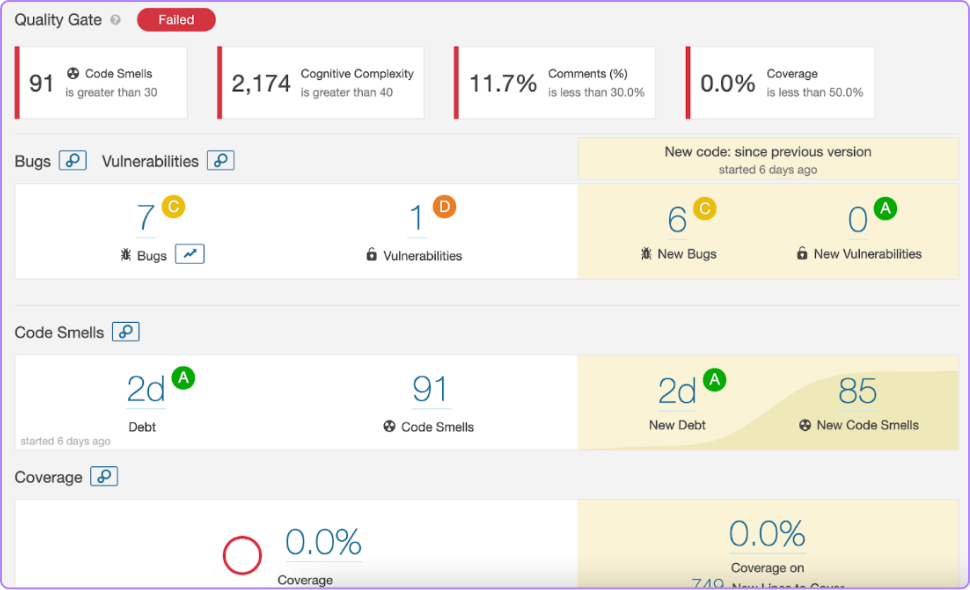Viewport: 970px width, 590px height.
Task: Open the 0.0% Coverage on new code value
Action: (767, 534)
